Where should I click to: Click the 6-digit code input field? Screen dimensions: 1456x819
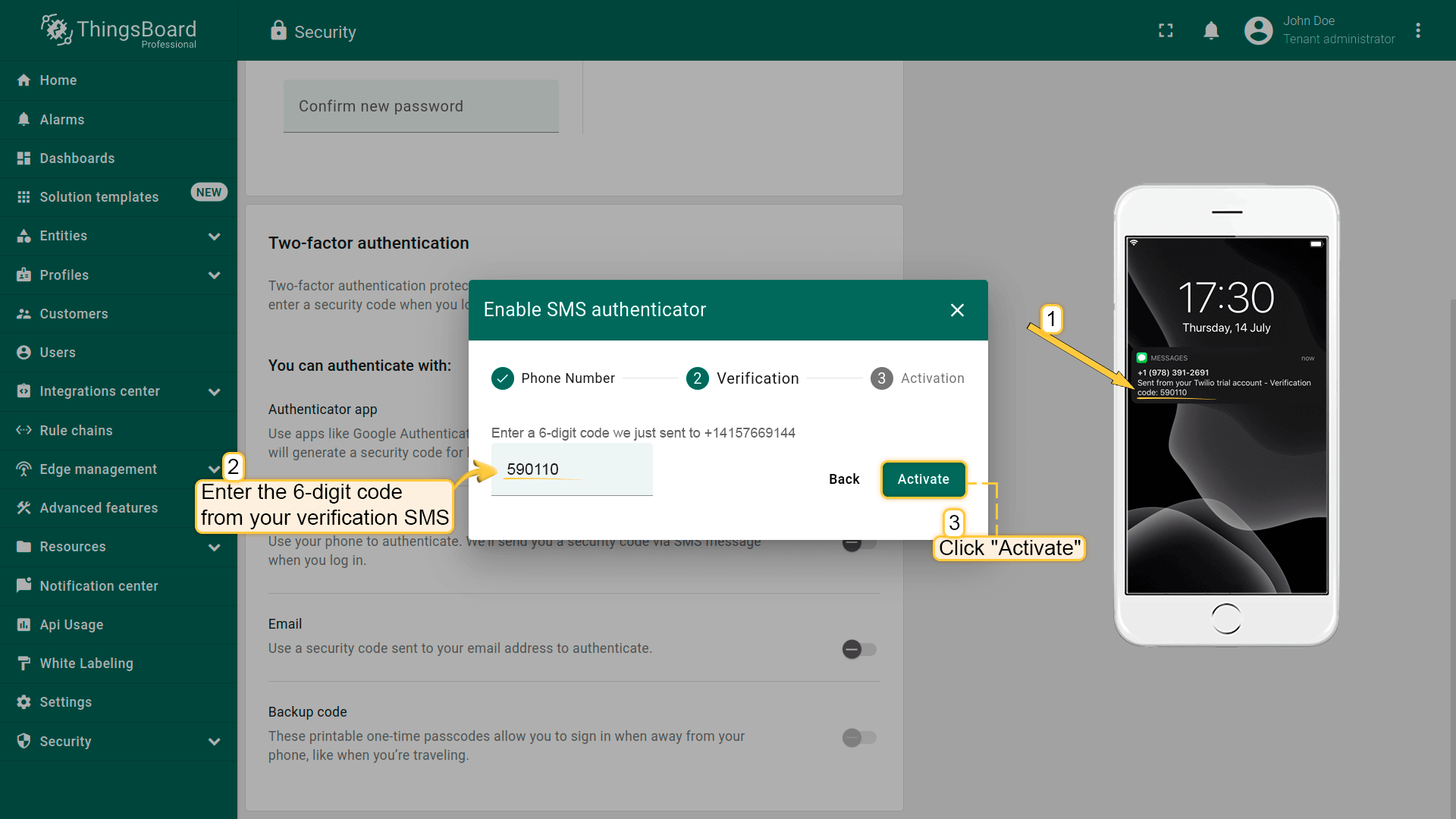tap(572, 469)
